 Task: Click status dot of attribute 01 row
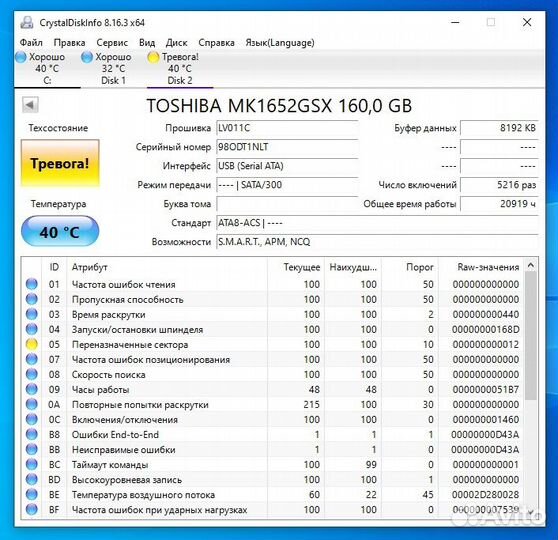32,284
